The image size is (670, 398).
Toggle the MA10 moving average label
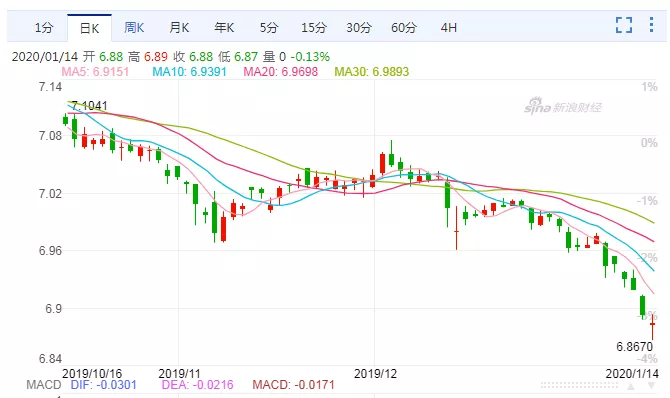point(189,71)
